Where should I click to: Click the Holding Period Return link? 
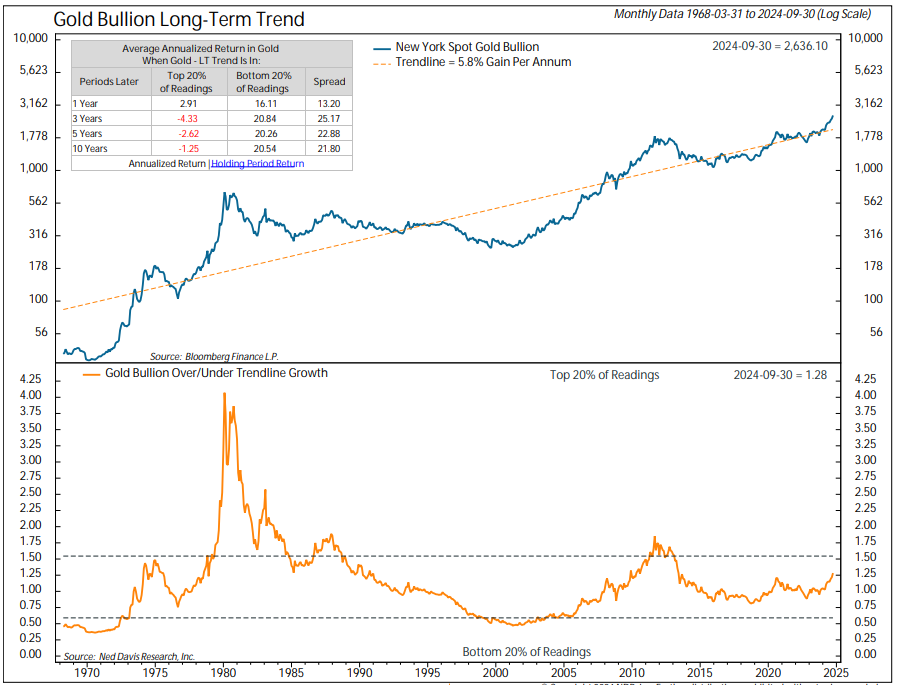pyautogui.click(x=258, y=163)
